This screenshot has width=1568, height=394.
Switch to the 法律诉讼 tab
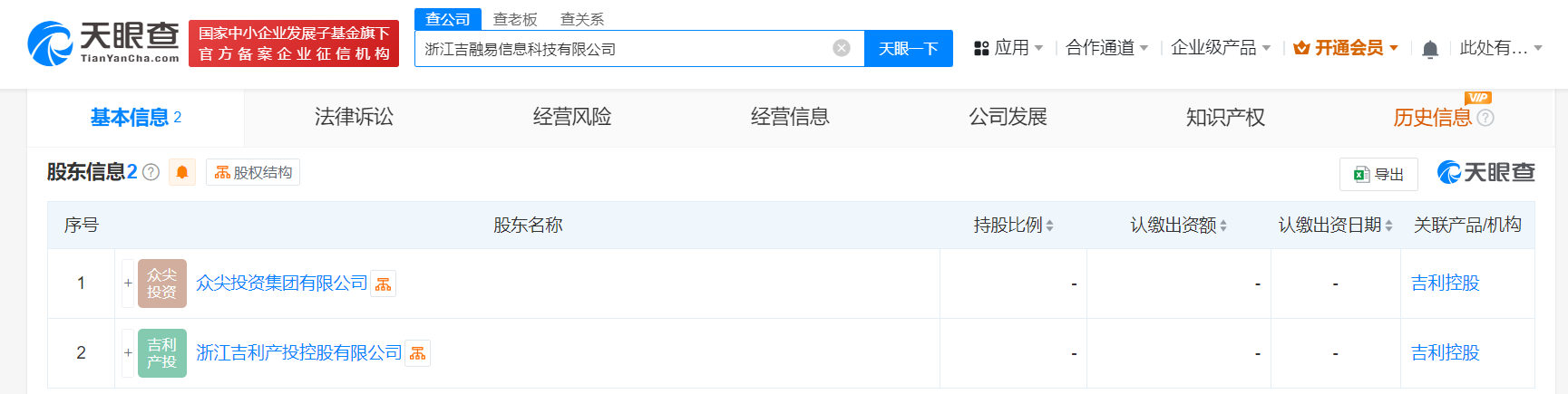354,117
